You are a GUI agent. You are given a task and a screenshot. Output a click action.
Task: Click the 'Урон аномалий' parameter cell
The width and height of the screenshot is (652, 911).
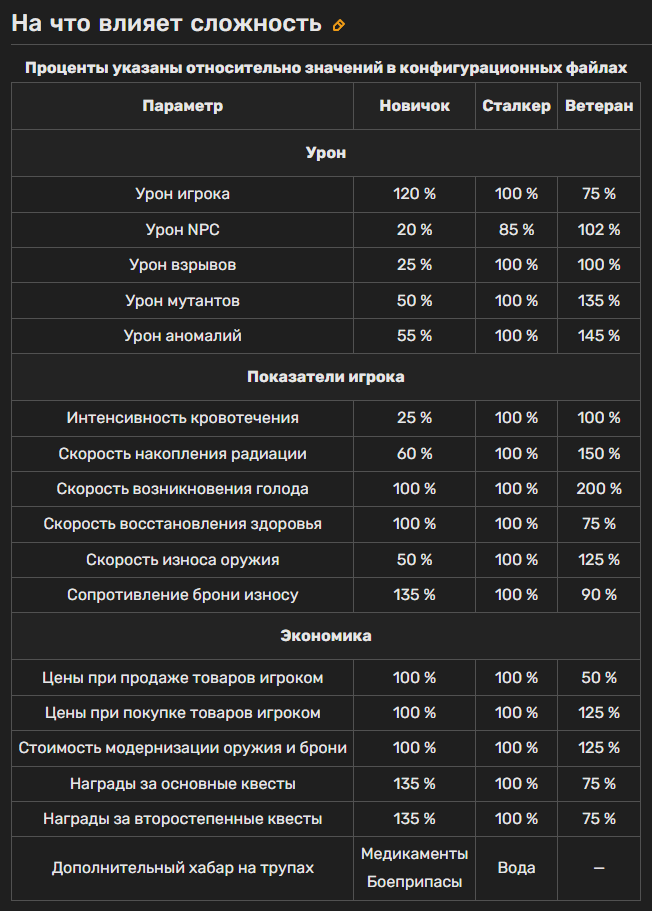(x=182, y=336)
